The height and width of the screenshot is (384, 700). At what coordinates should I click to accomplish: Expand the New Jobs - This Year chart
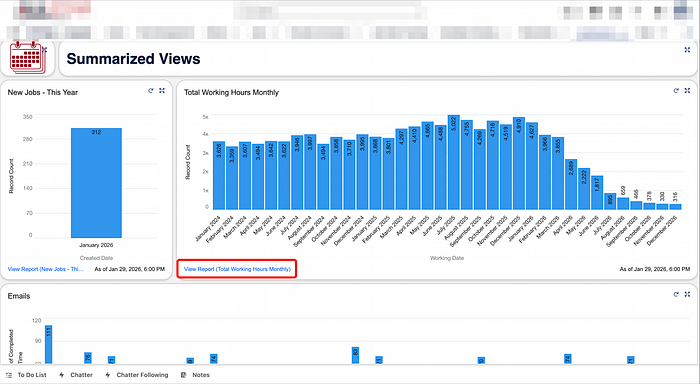(162, 91)
